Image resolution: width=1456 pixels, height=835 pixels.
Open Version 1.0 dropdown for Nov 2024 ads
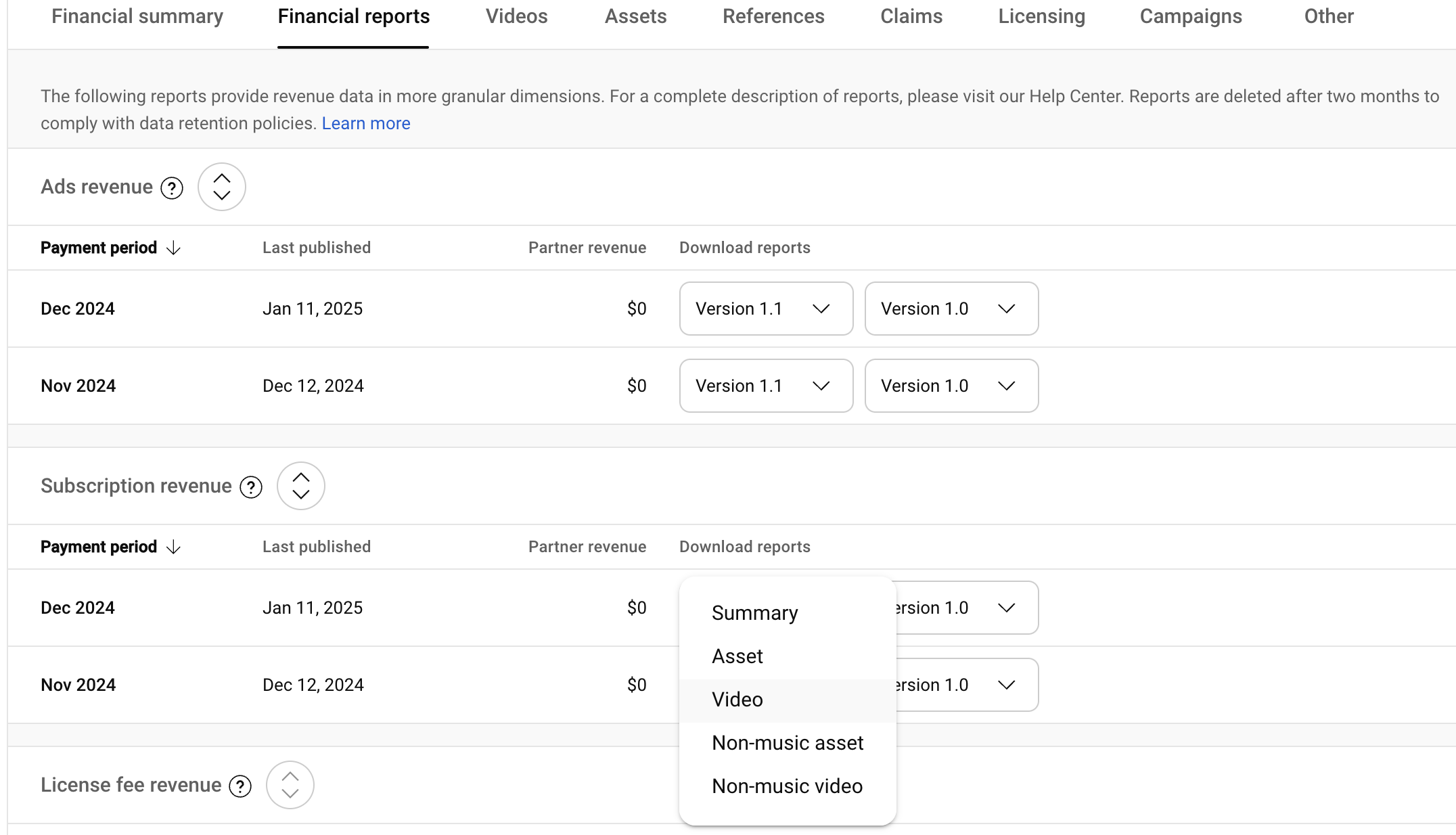pyautogui.click(x=951, y=386)
